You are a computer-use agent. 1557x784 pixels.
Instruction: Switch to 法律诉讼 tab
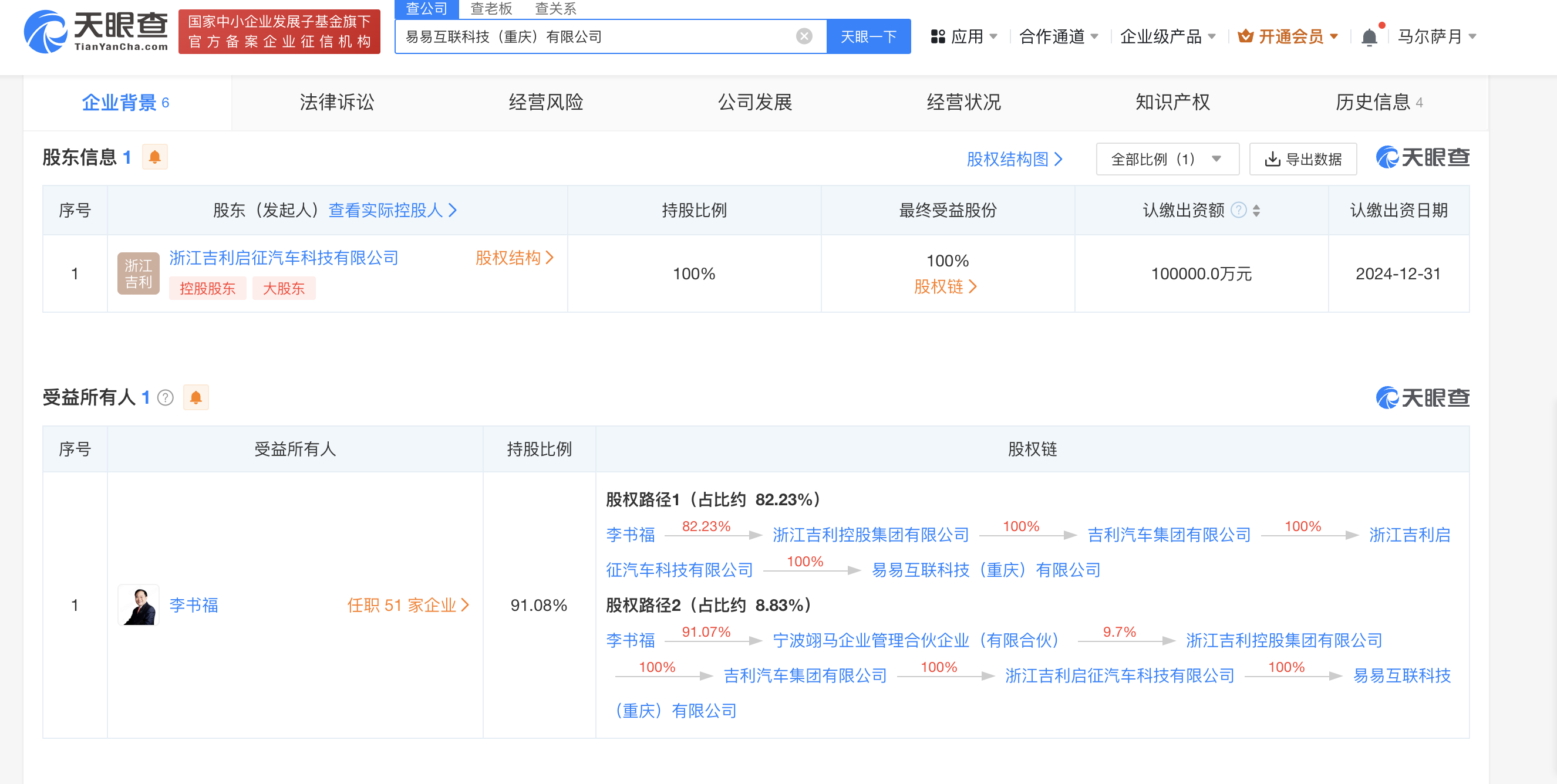point(336,102)
